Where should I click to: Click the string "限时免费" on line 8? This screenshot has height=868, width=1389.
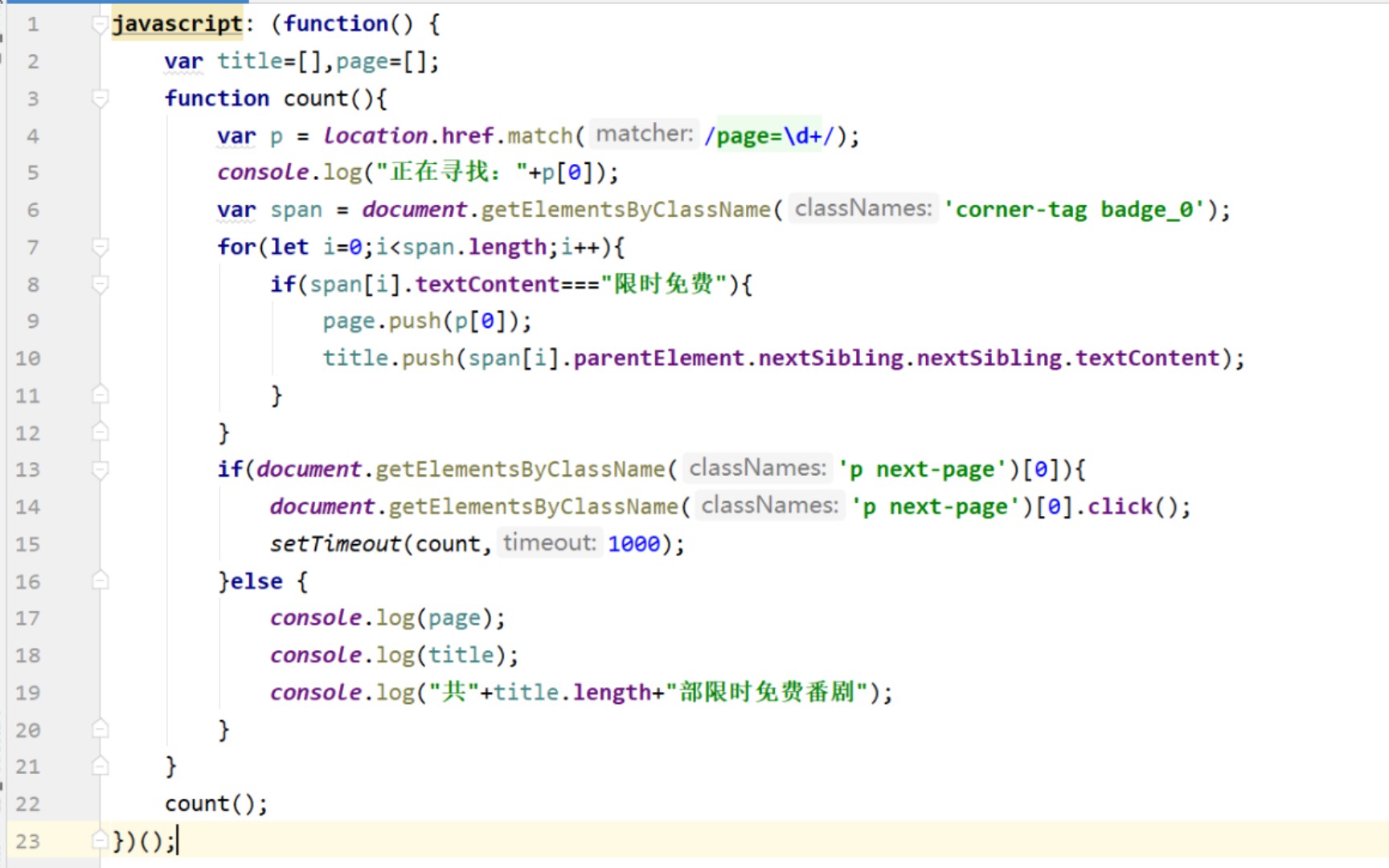[664, 284]
